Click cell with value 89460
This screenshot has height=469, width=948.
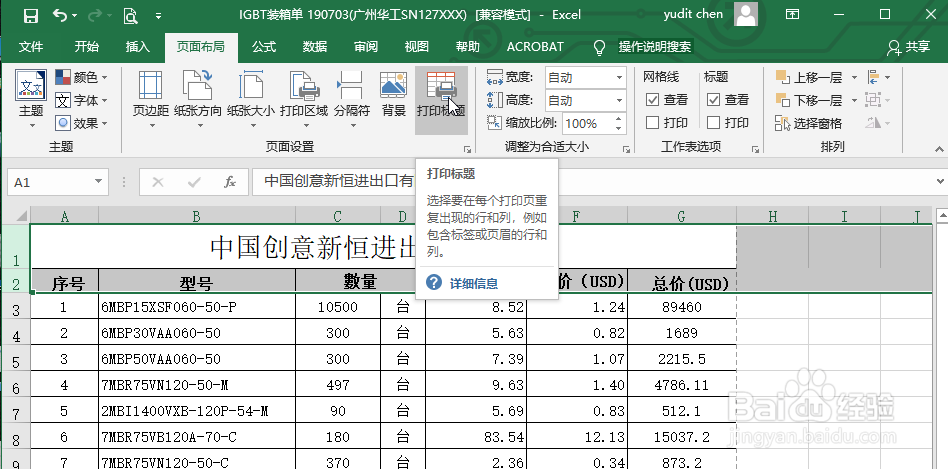coord(681,307)
